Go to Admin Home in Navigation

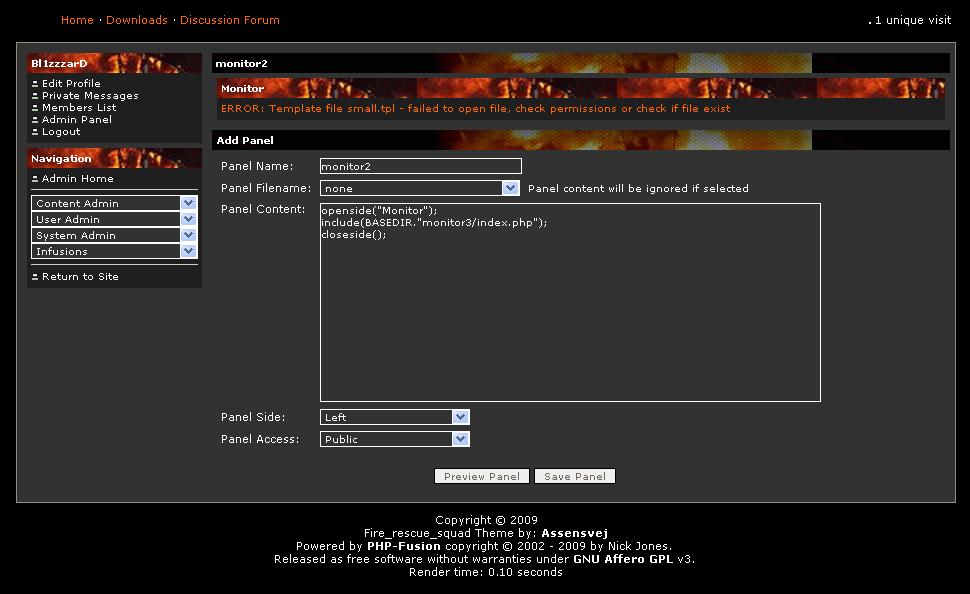point(77,179)
